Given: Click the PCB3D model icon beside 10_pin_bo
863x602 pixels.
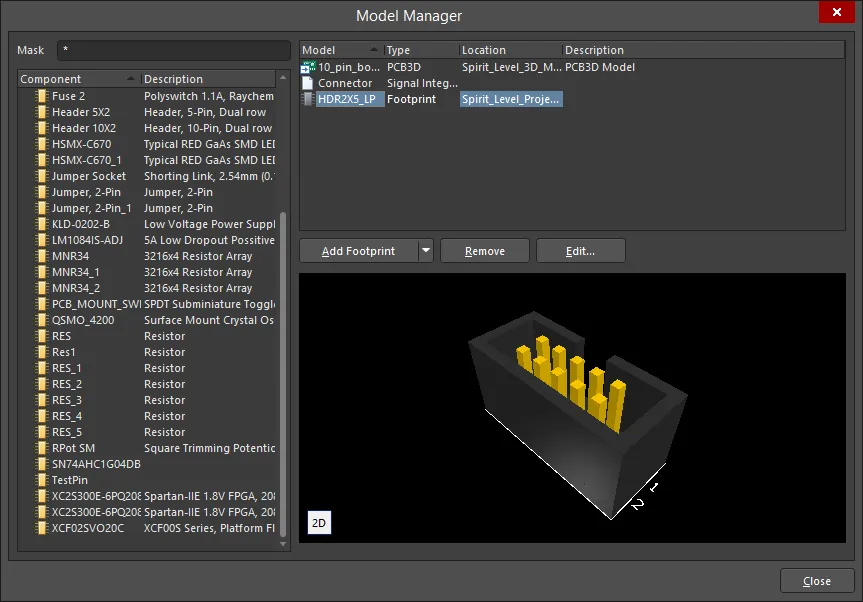Looking at the screenshot, I should [x=307, y=67].
